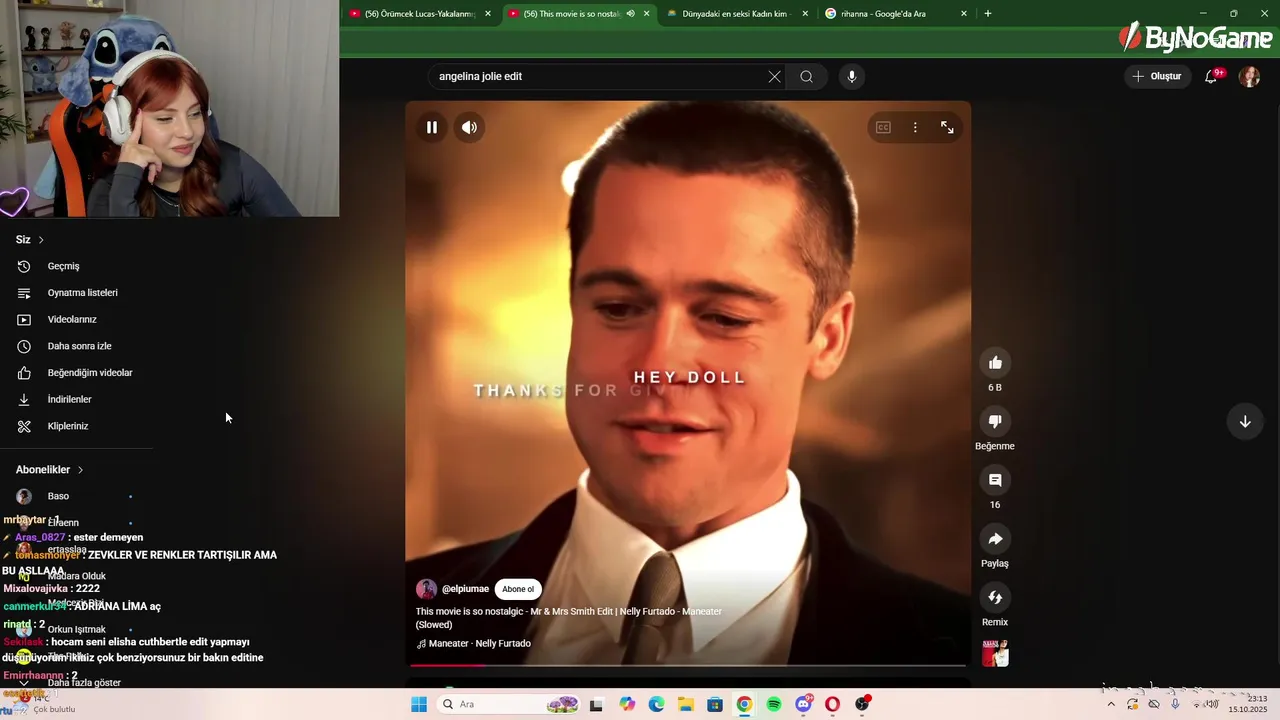Subscribe with the Abone ol button

click(518, 589)
